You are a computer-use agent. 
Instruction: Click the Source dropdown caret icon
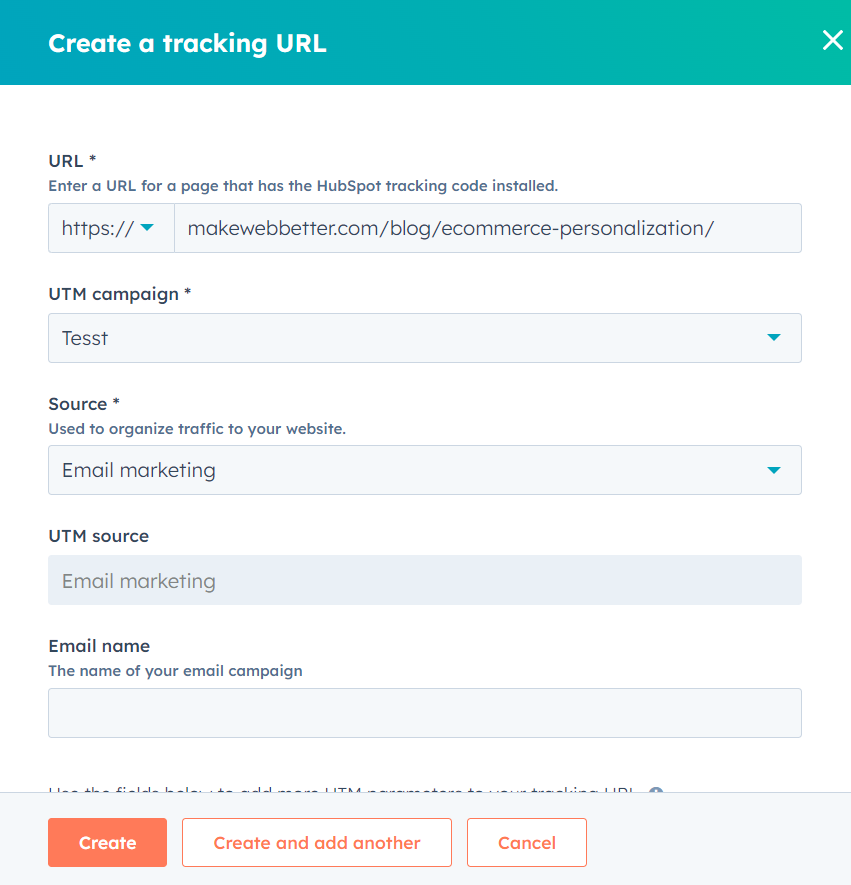pyautogui.click(x=773, y=470)
